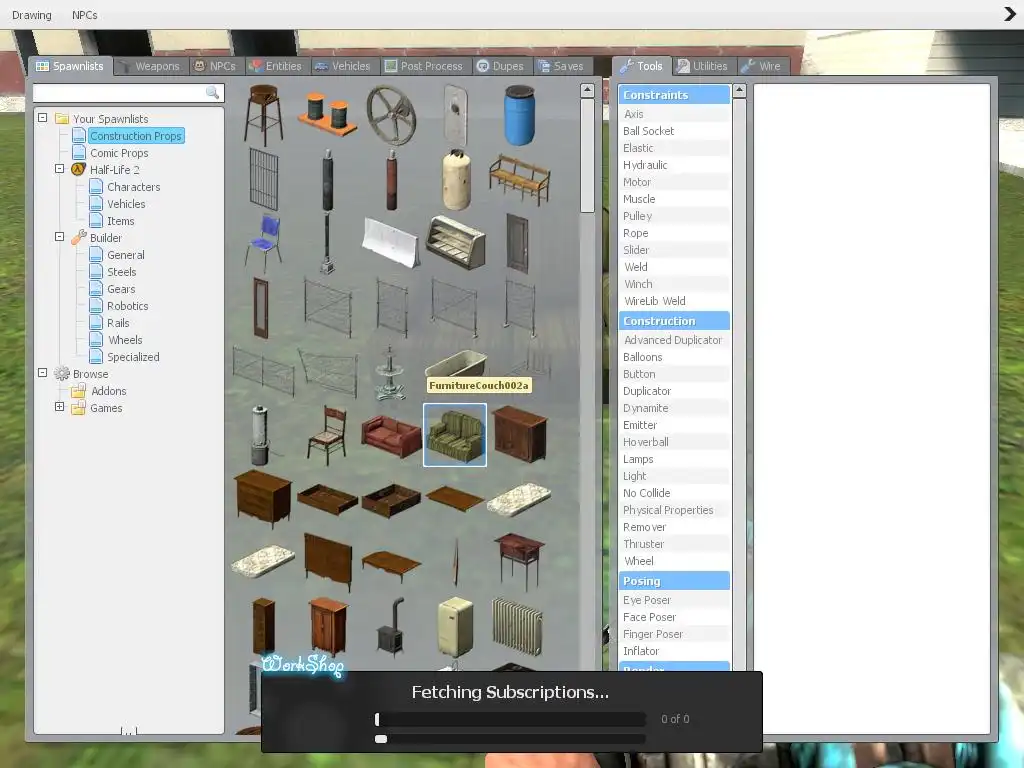1024x768 pixels.
Task: Select the Face Poser tool
Action: 674,617
